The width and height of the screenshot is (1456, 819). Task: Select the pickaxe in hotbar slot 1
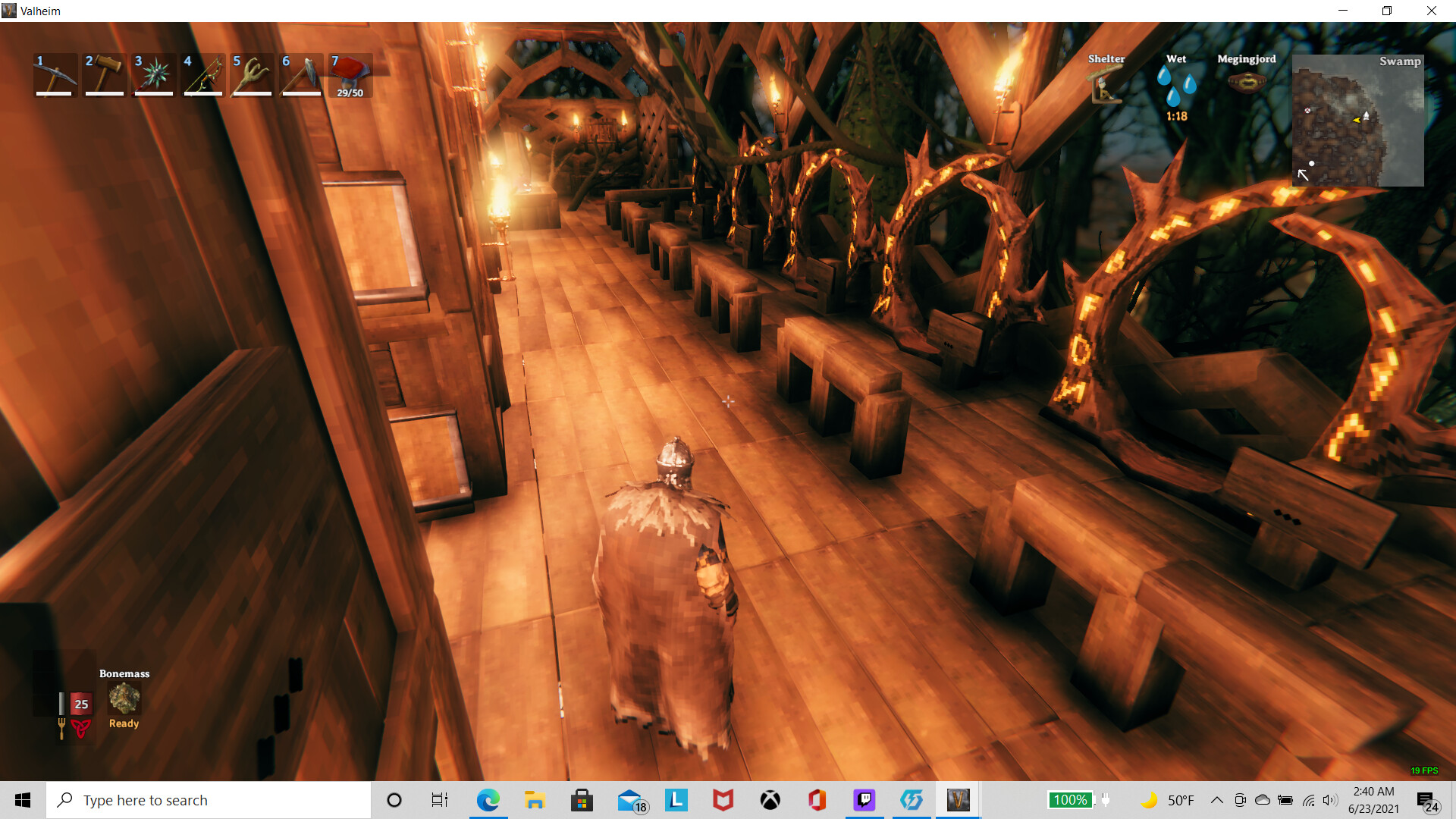(x=55, y=75)
